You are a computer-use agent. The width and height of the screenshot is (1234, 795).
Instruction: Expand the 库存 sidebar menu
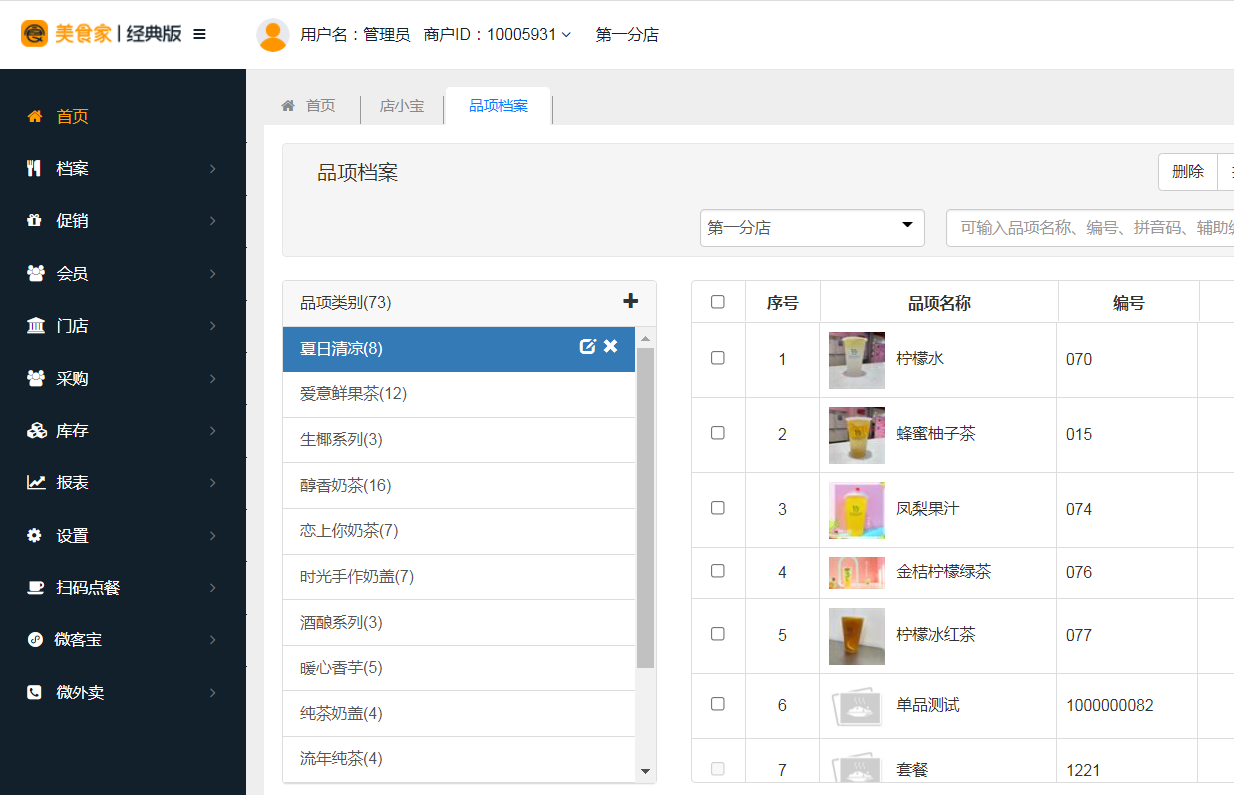[122, 430]
